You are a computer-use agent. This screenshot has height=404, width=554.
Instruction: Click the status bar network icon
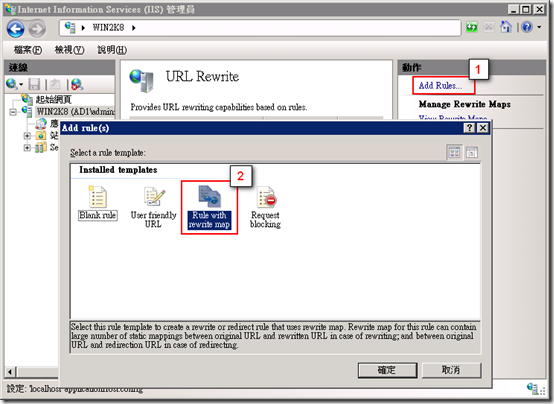click(532, 388)
